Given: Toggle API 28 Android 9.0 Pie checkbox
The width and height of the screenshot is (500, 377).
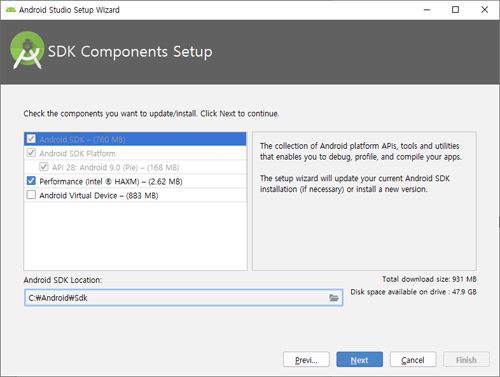Looking at the screenshot, I should click(x=44, y=167).
